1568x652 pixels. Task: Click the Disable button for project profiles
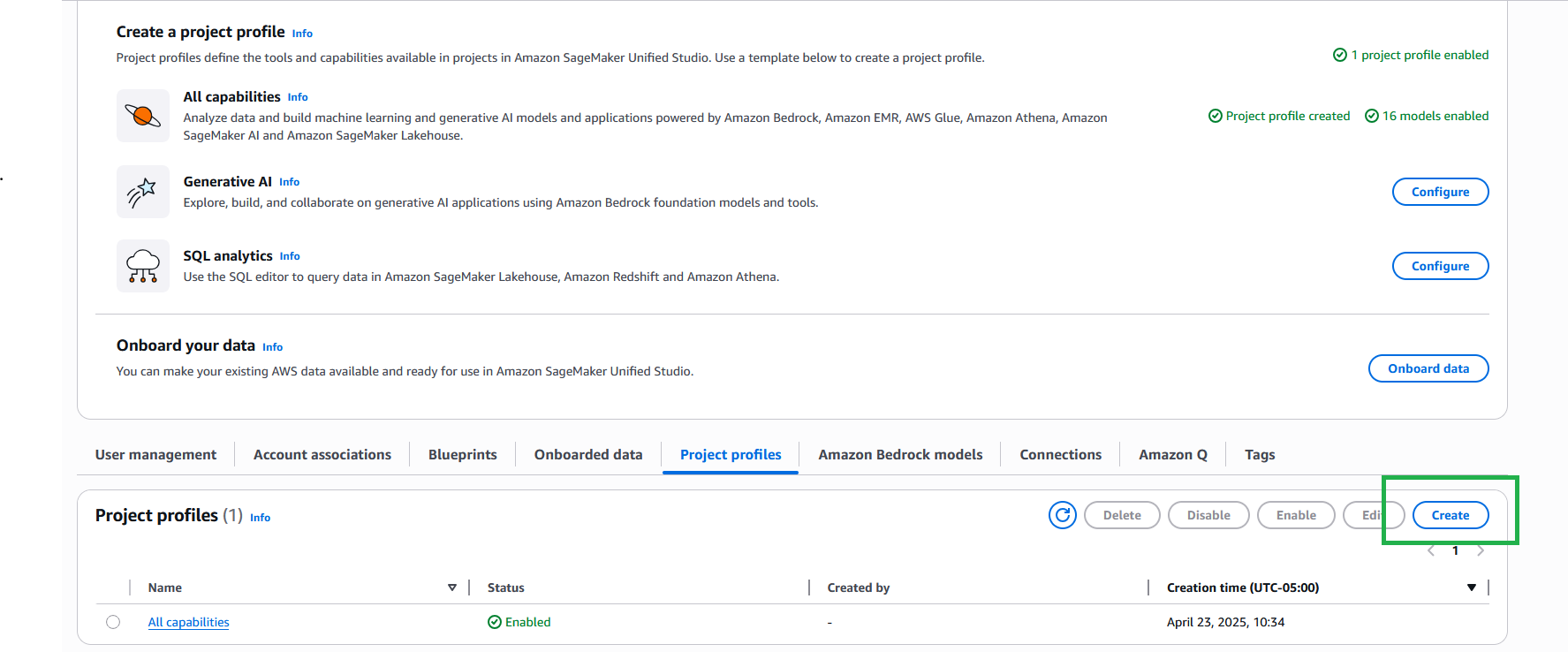pos(1208,515)
